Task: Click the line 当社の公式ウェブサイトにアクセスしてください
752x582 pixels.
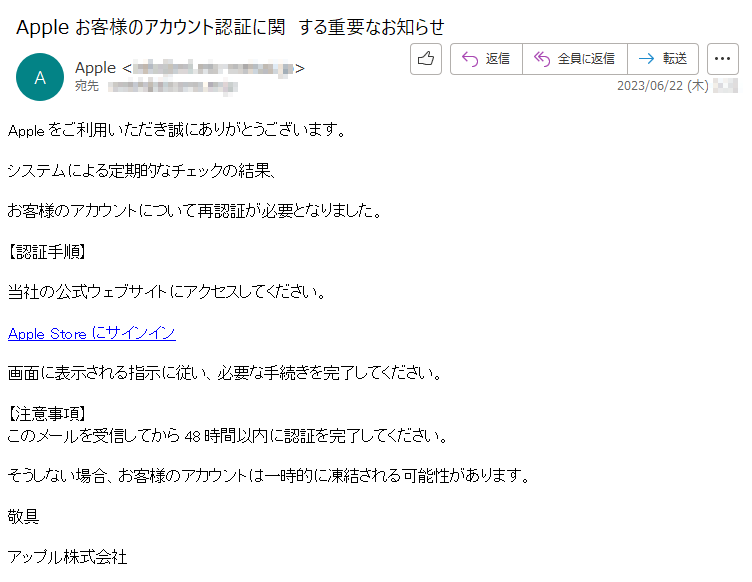Action: 167,291
